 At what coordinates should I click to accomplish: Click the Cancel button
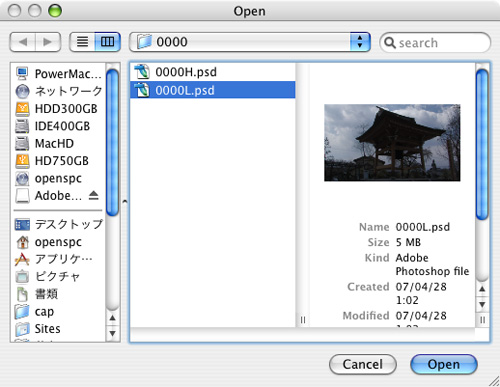363,364
